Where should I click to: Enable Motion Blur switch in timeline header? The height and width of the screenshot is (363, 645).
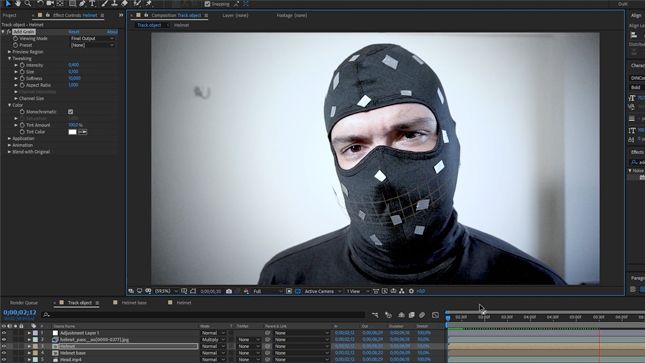(x=422, y=315)
